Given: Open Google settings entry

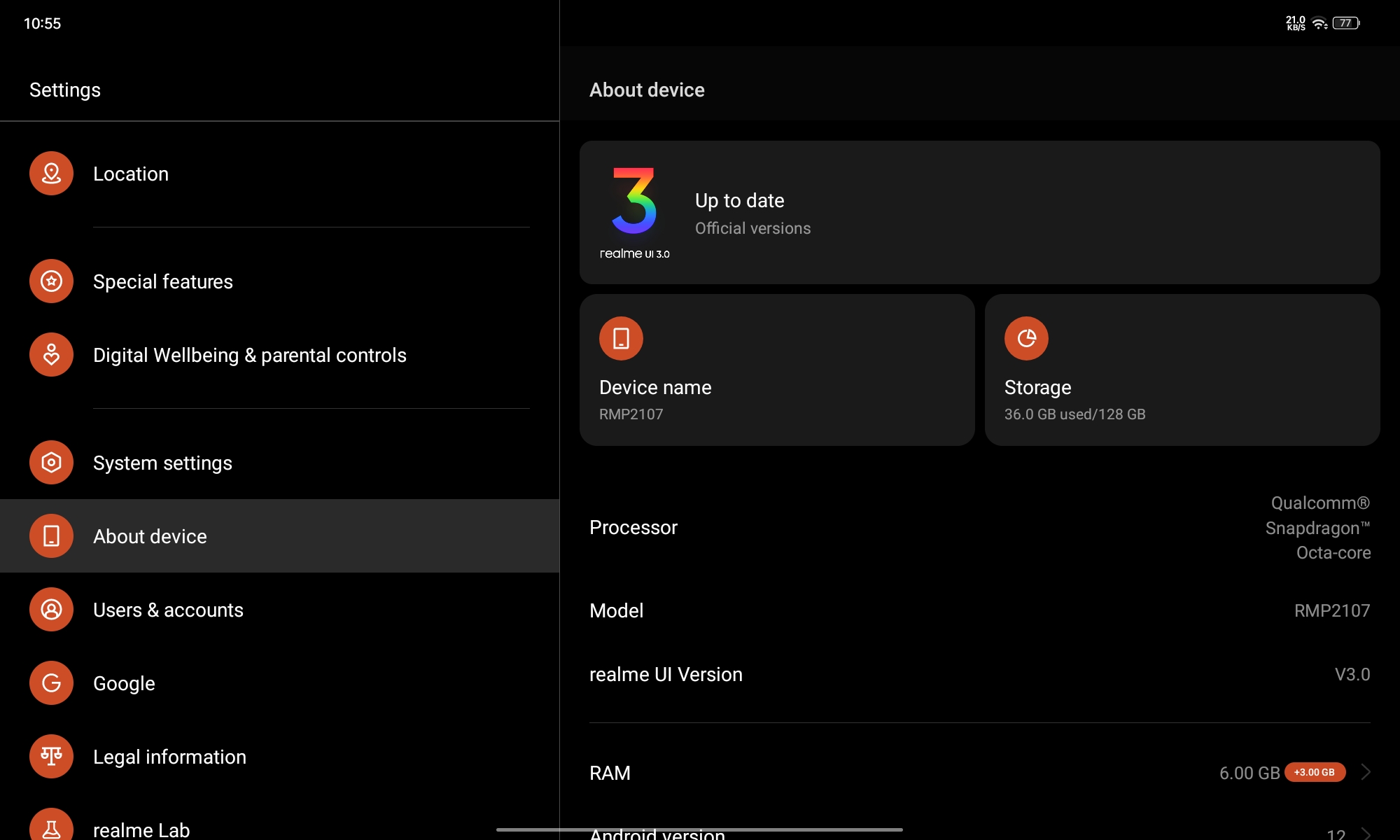Looking at the screenshot, I should tap(280, 683).
